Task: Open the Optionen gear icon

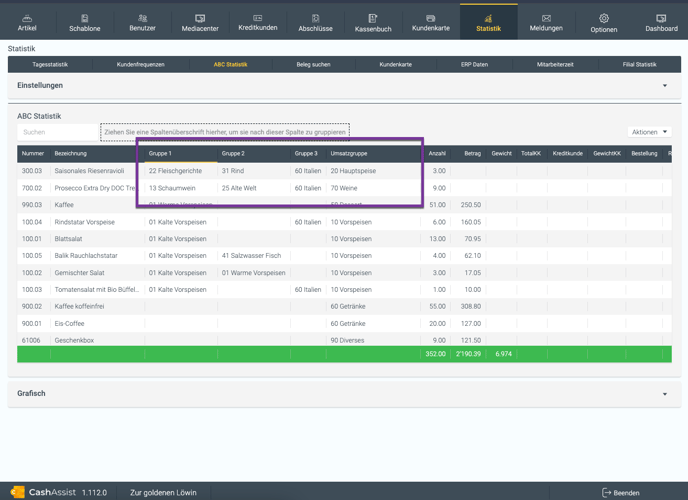Action: (604, 18)
